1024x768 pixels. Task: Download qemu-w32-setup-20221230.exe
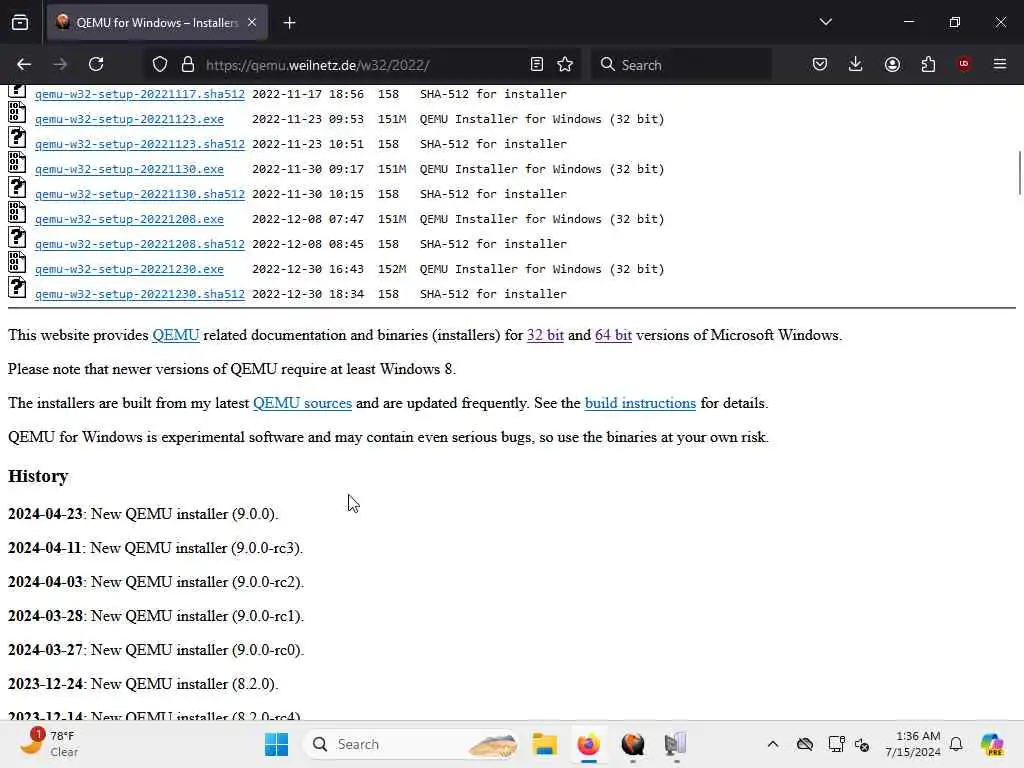[129, 269]
